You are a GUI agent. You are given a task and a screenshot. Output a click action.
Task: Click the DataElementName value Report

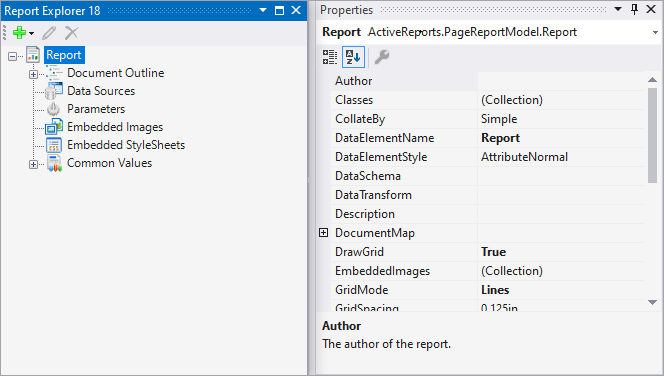pyautogui.click(x=501, y=138)
